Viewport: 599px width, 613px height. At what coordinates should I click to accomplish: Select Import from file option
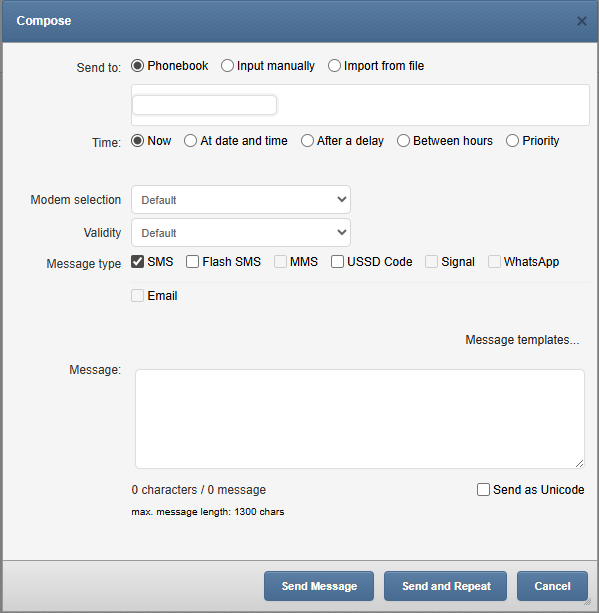[x=334, y=66]
